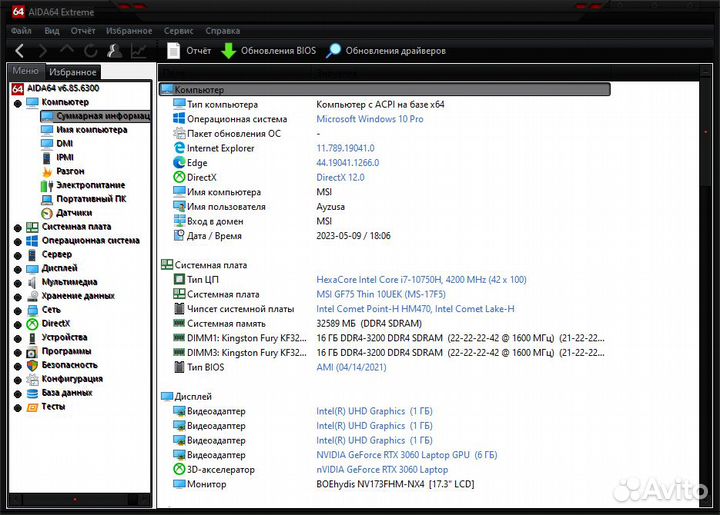720x515 pixels.
Task: Click the sidebar tree horizontal scrollbar
Action: coord(80,499)
